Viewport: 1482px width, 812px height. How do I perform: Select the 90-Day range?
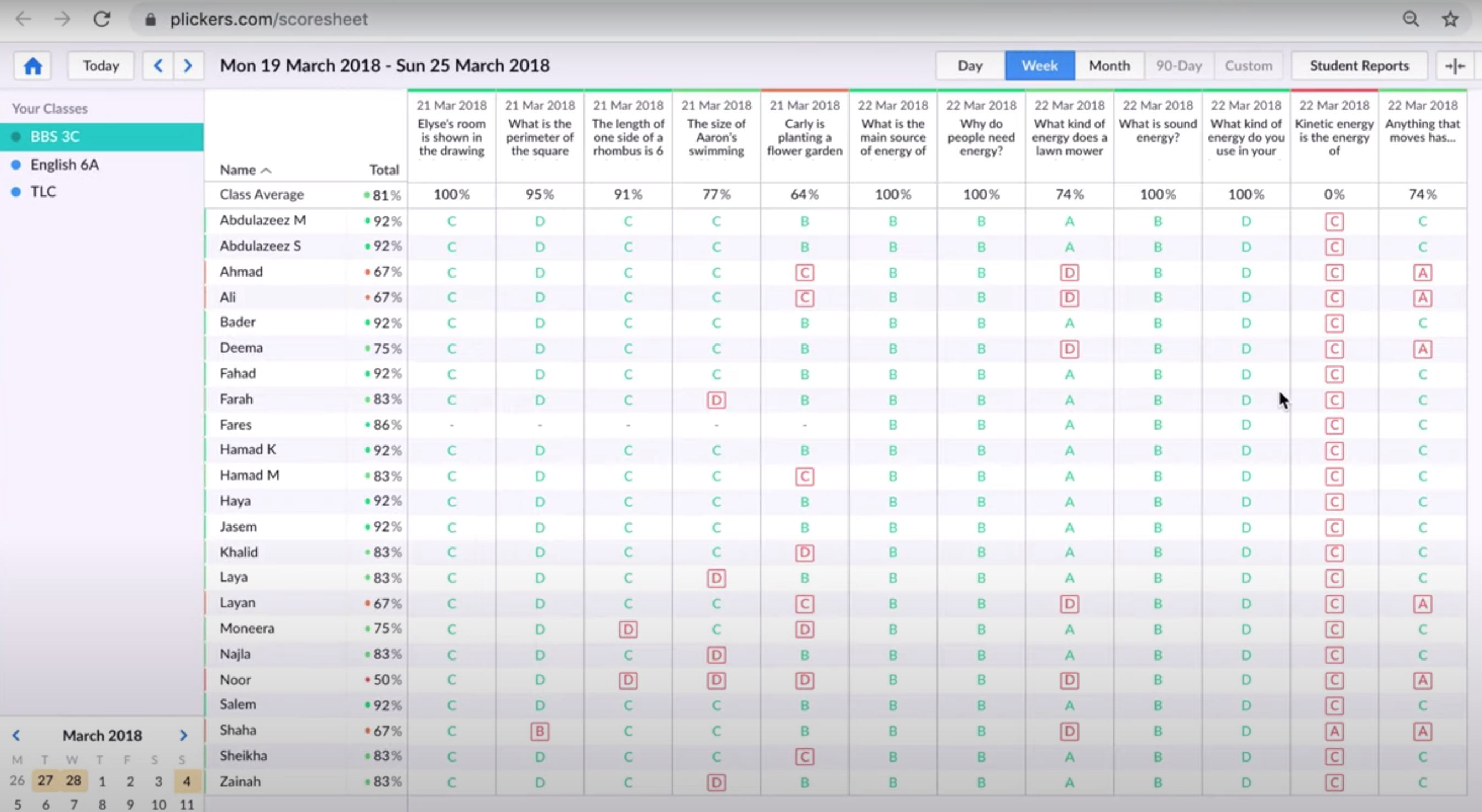point(1178,66)
